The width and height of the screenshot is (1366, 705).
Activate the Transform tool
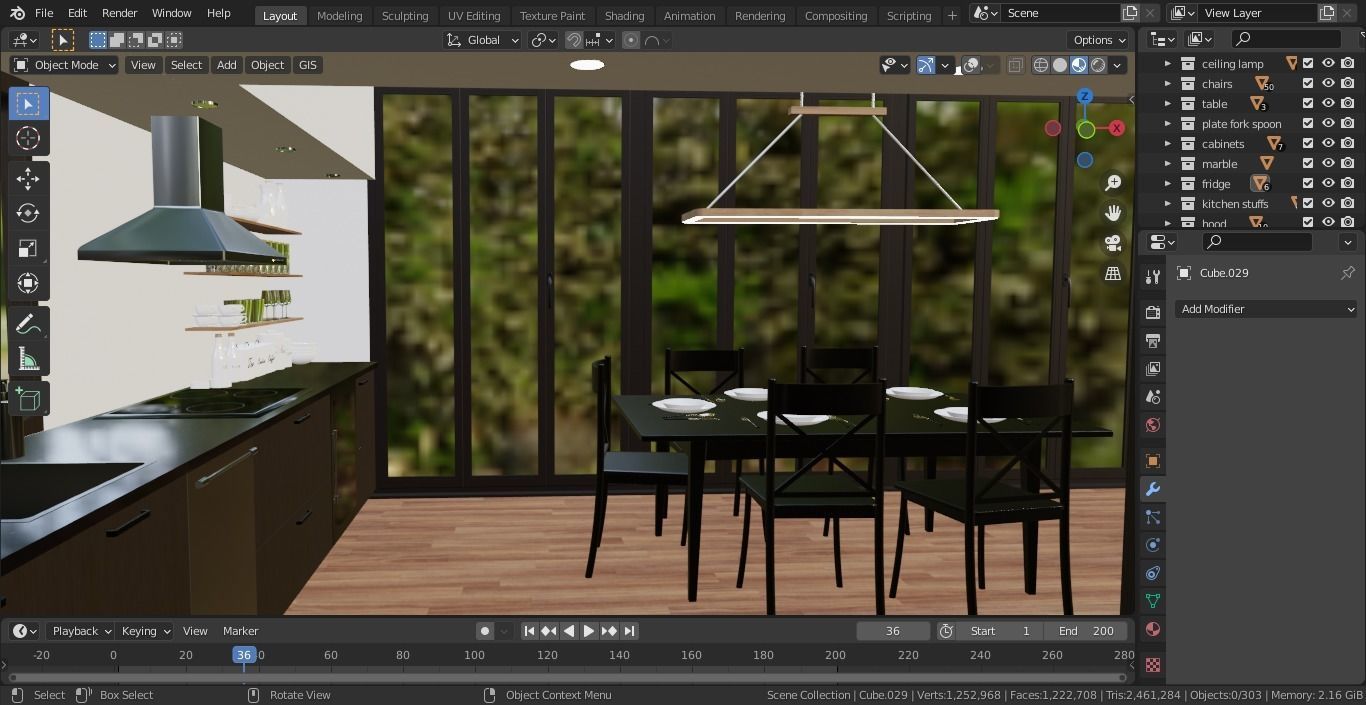coord(28,283)
